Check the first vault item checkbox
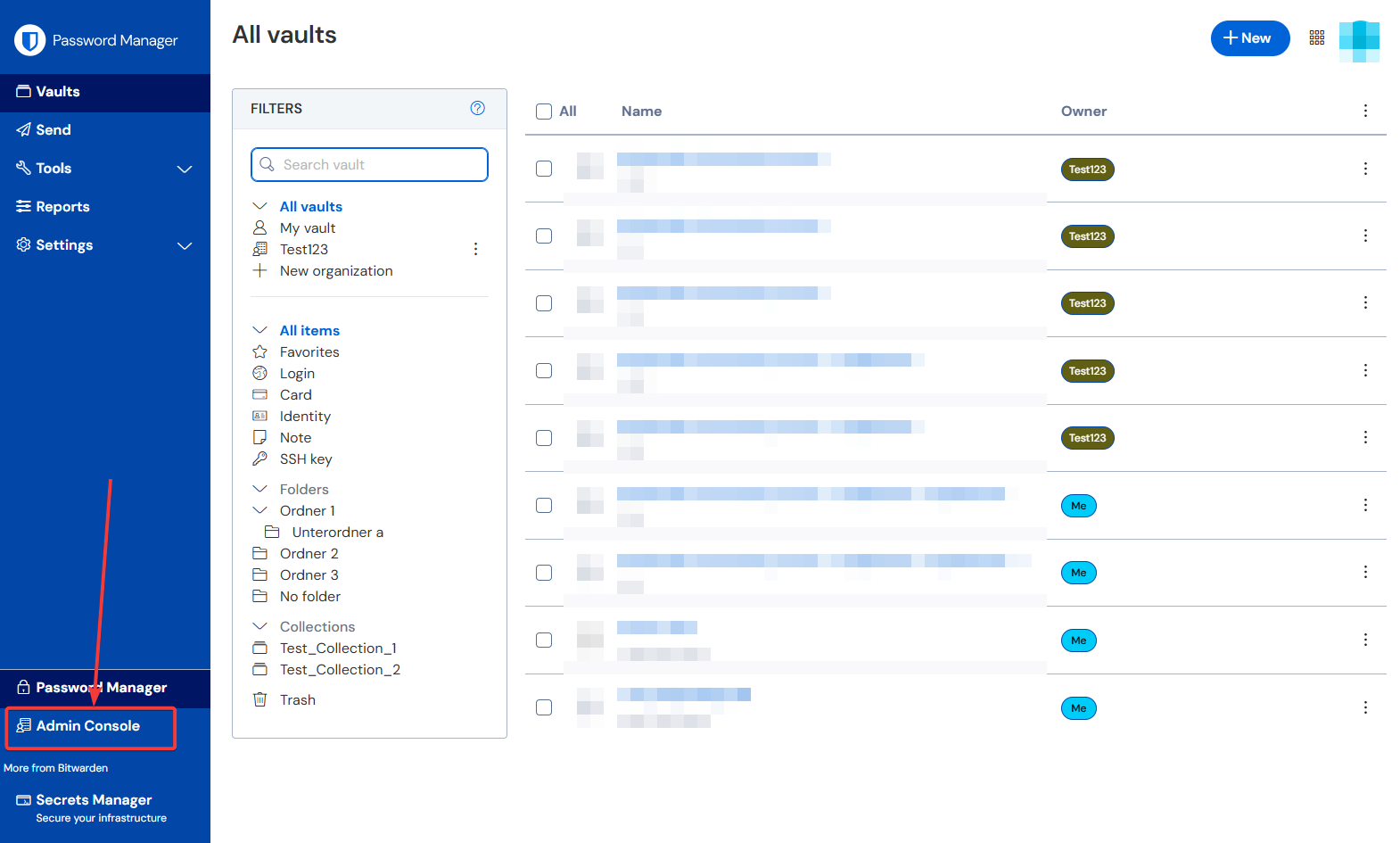 pos(544,169)
